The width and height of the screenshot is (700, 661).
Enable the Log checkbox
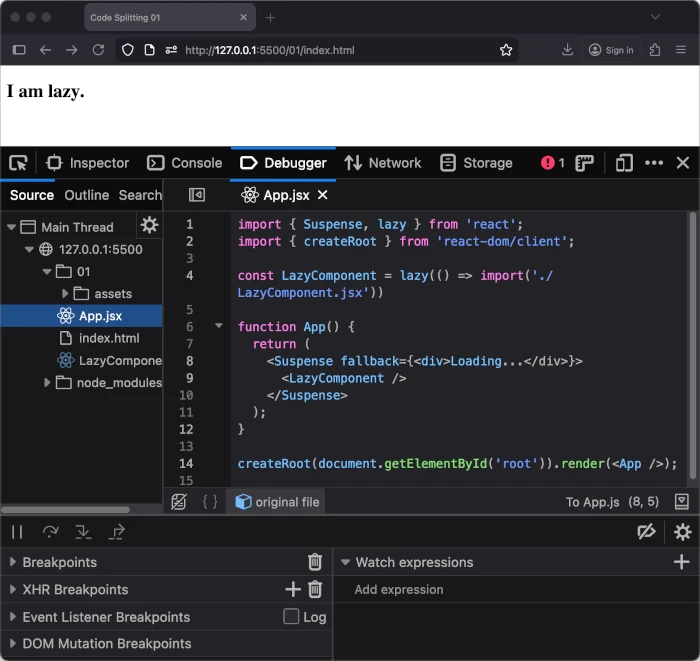pyautogui.click(x=291, y=617)
